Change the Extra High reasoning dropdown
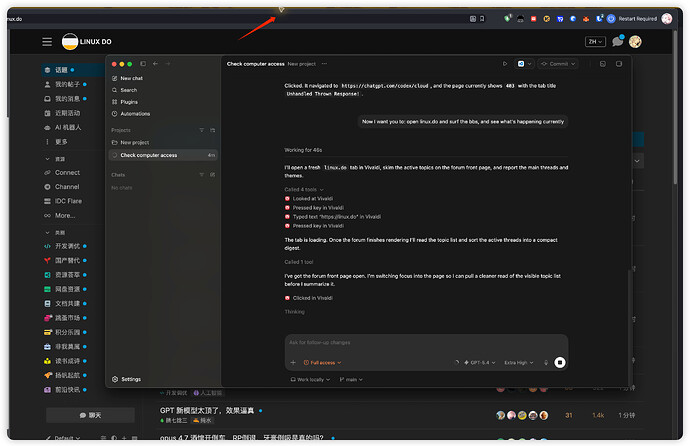690x446 pixels. (x=519, y=363)
